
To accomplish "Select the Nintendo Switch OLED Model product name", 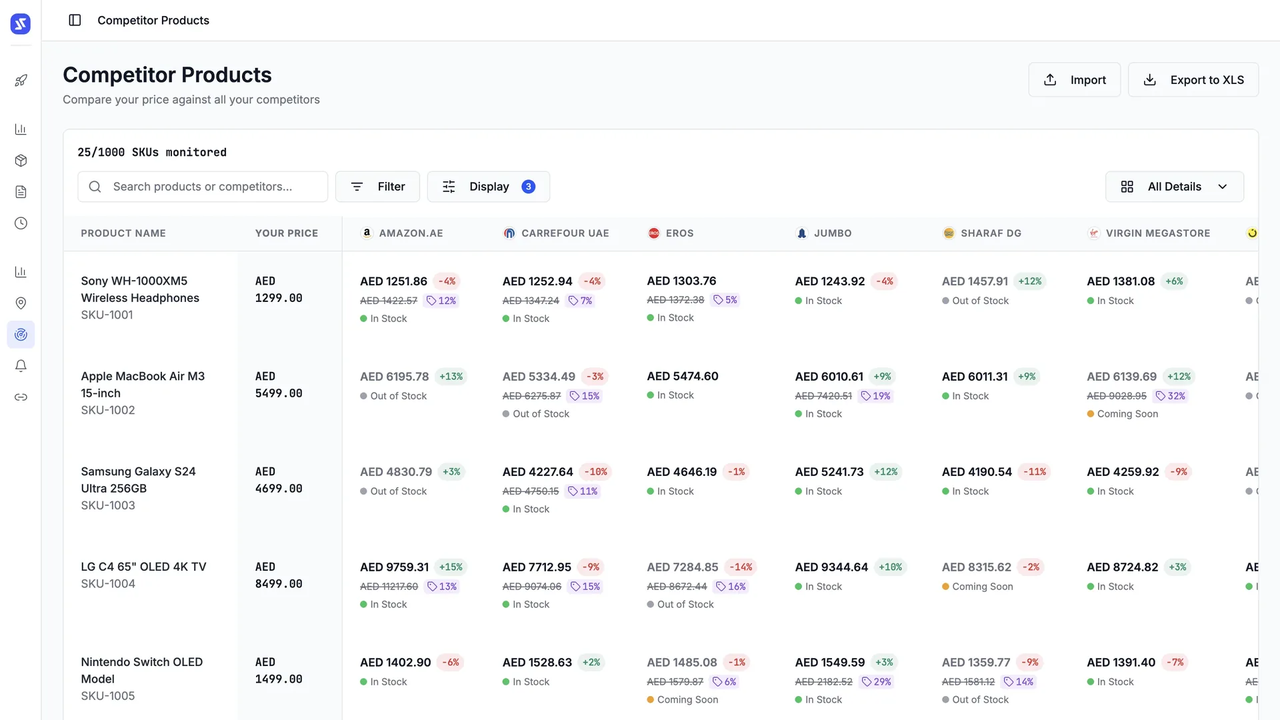I will click(142, 670).
